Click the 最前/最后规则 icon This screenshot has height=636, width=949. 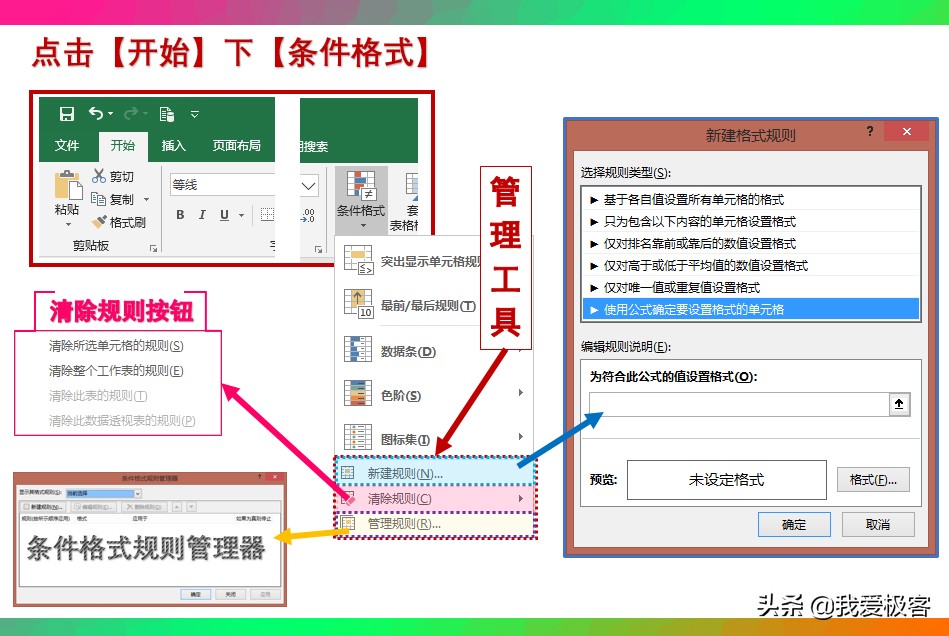click(x=358, y=303)
